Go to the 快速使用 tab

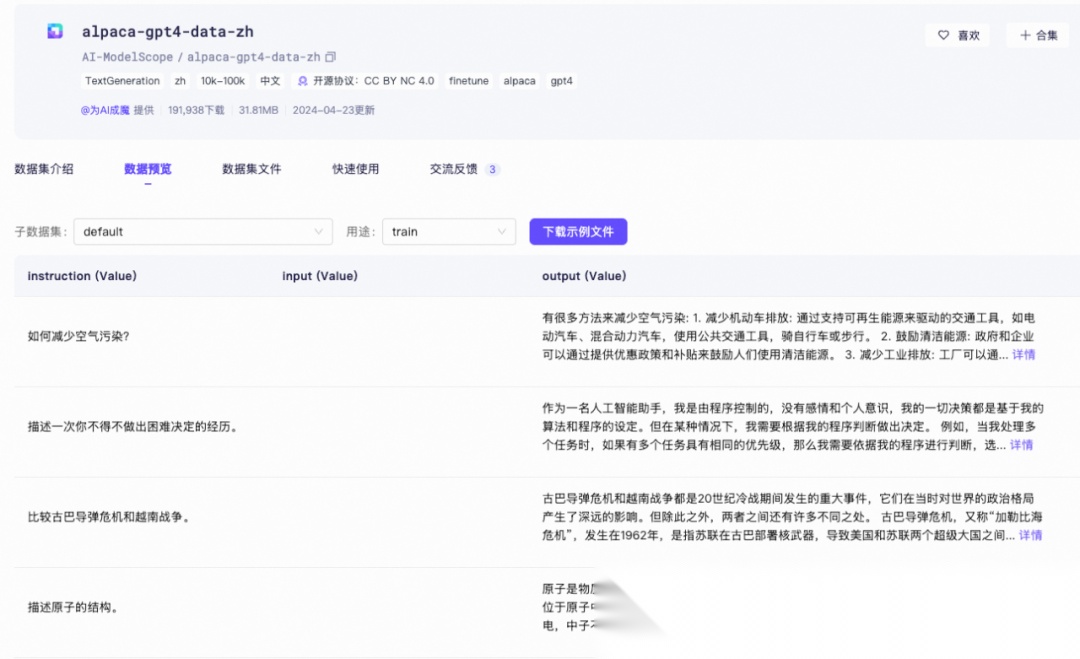click(355, 169)
